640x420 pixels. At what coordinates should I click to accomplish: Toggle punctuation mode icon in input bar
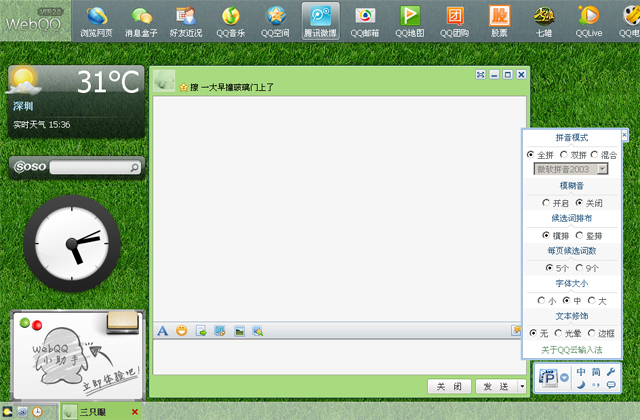[x=596, y=384]
